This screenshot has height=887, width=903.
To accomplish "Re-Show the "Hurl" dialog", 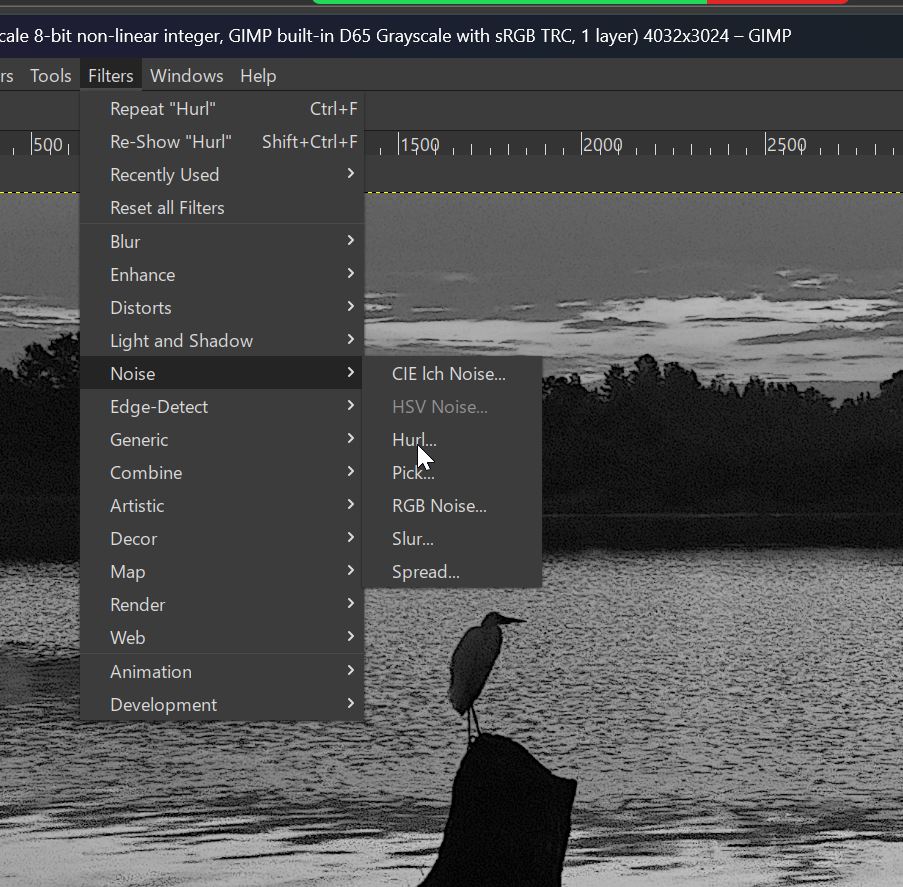I will pos(170,141).
